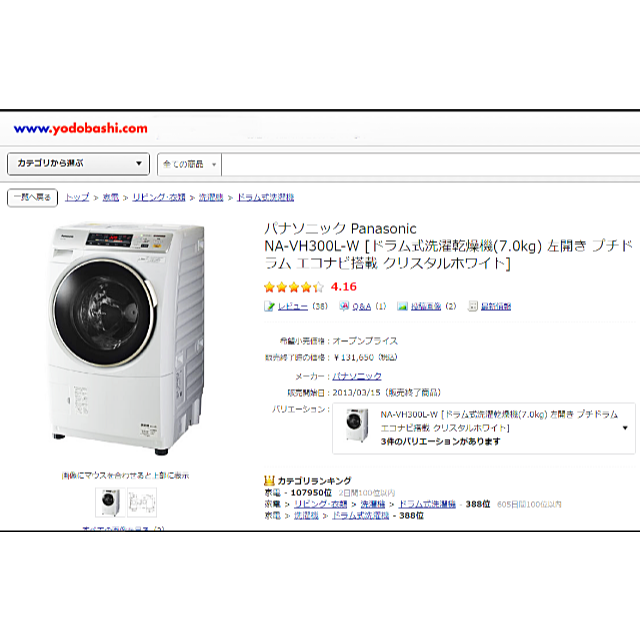The image size is (640, 640).
Task: Click the posted images picture icon
Action: tap(402, 306)
